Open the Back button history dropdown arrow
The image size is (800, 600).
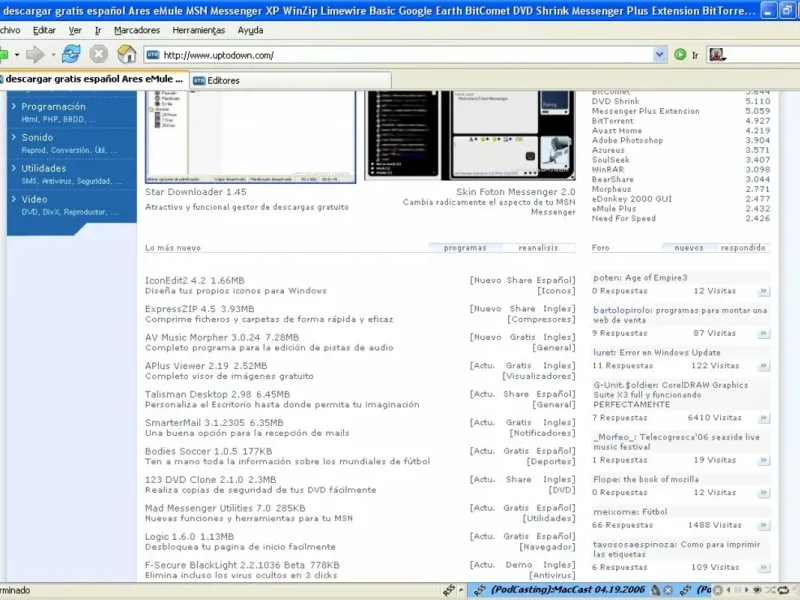tap(17, 55)
